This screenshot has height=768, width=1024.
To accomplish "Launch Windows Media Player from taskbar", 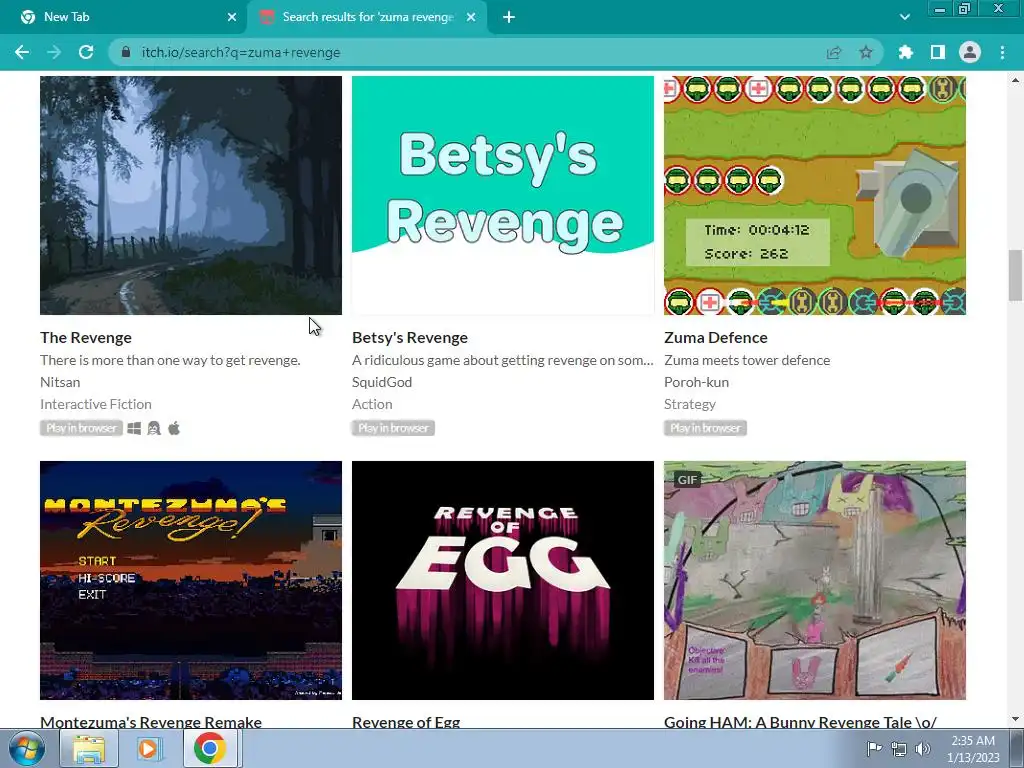I will click(148, 748).
